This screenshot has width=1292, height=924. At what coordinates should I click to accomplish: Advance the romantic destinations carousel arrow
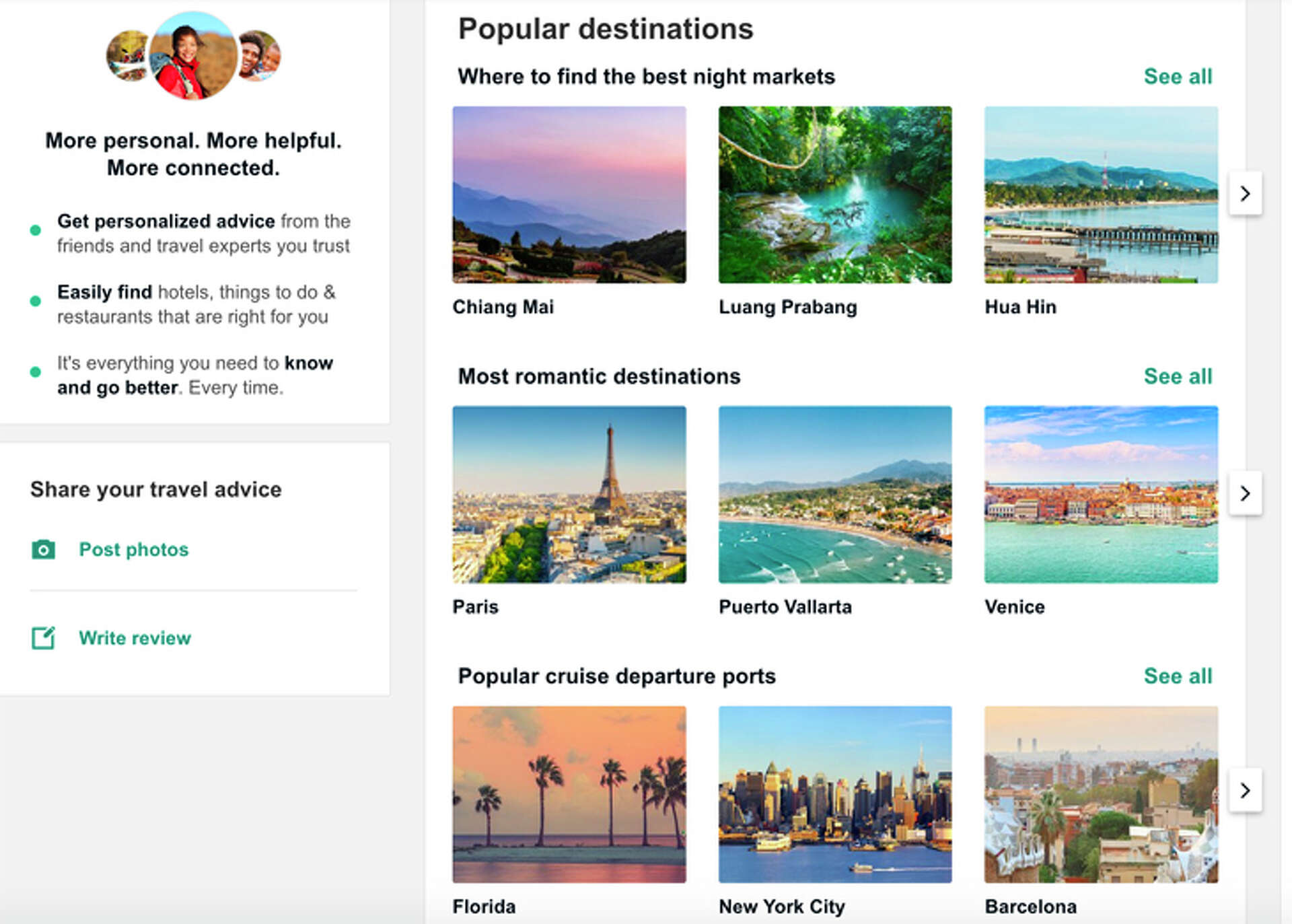pos(1246,493)
